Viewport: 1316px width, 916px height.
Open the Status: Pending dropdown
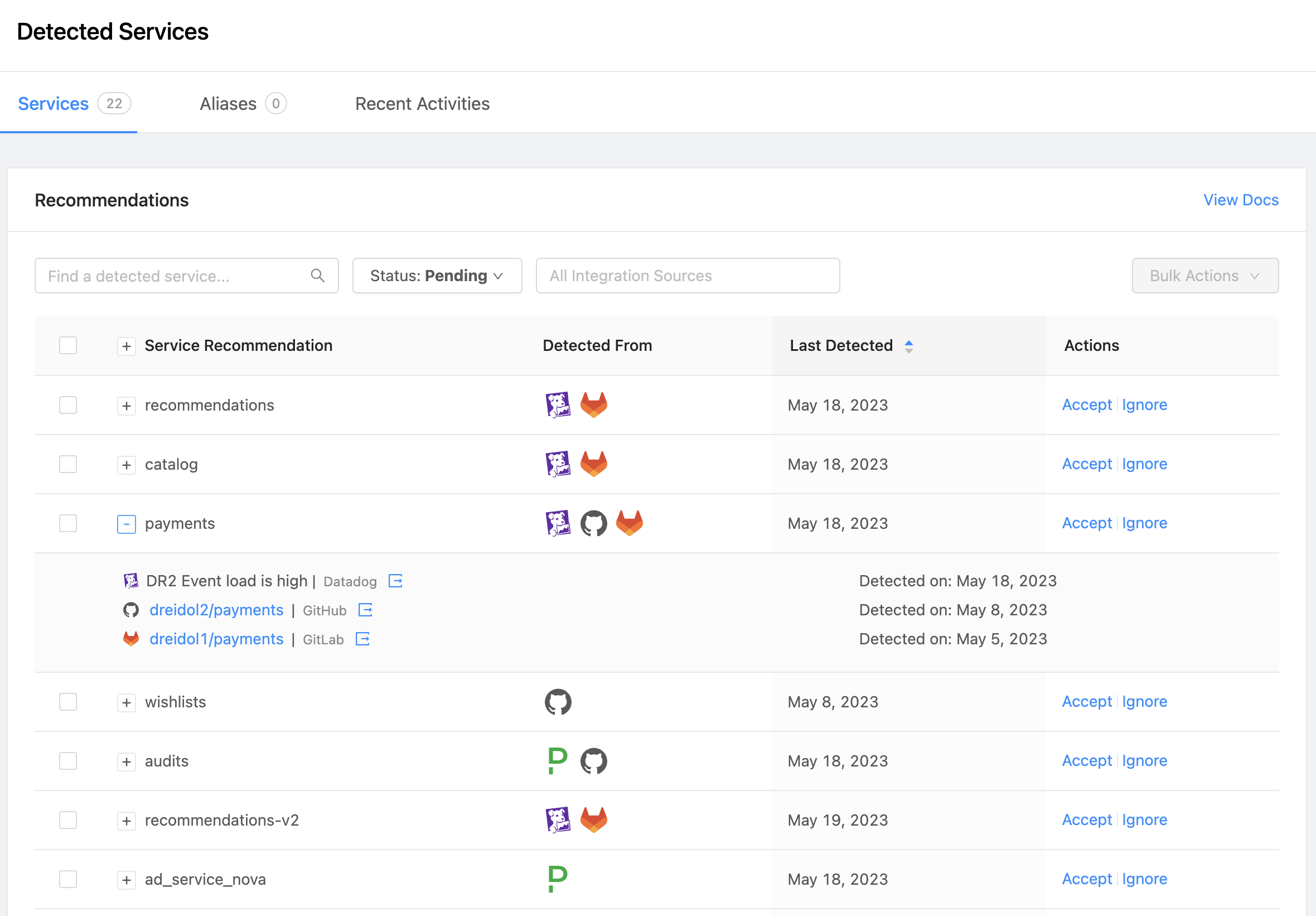coord(437,276)
